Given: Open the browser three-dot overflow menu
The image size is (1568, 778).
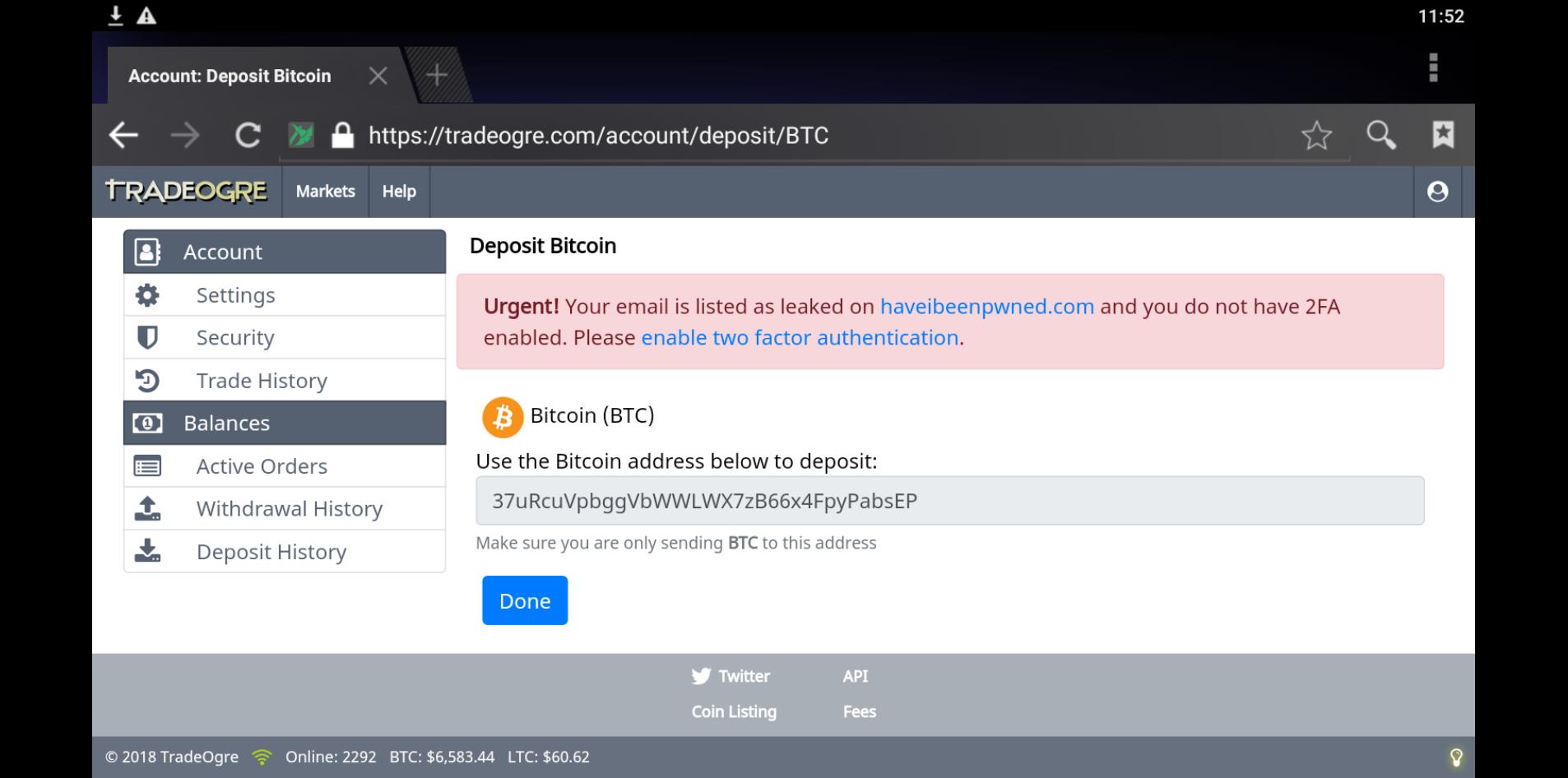Looking at the screenshot, I should tap(1433, 67).
